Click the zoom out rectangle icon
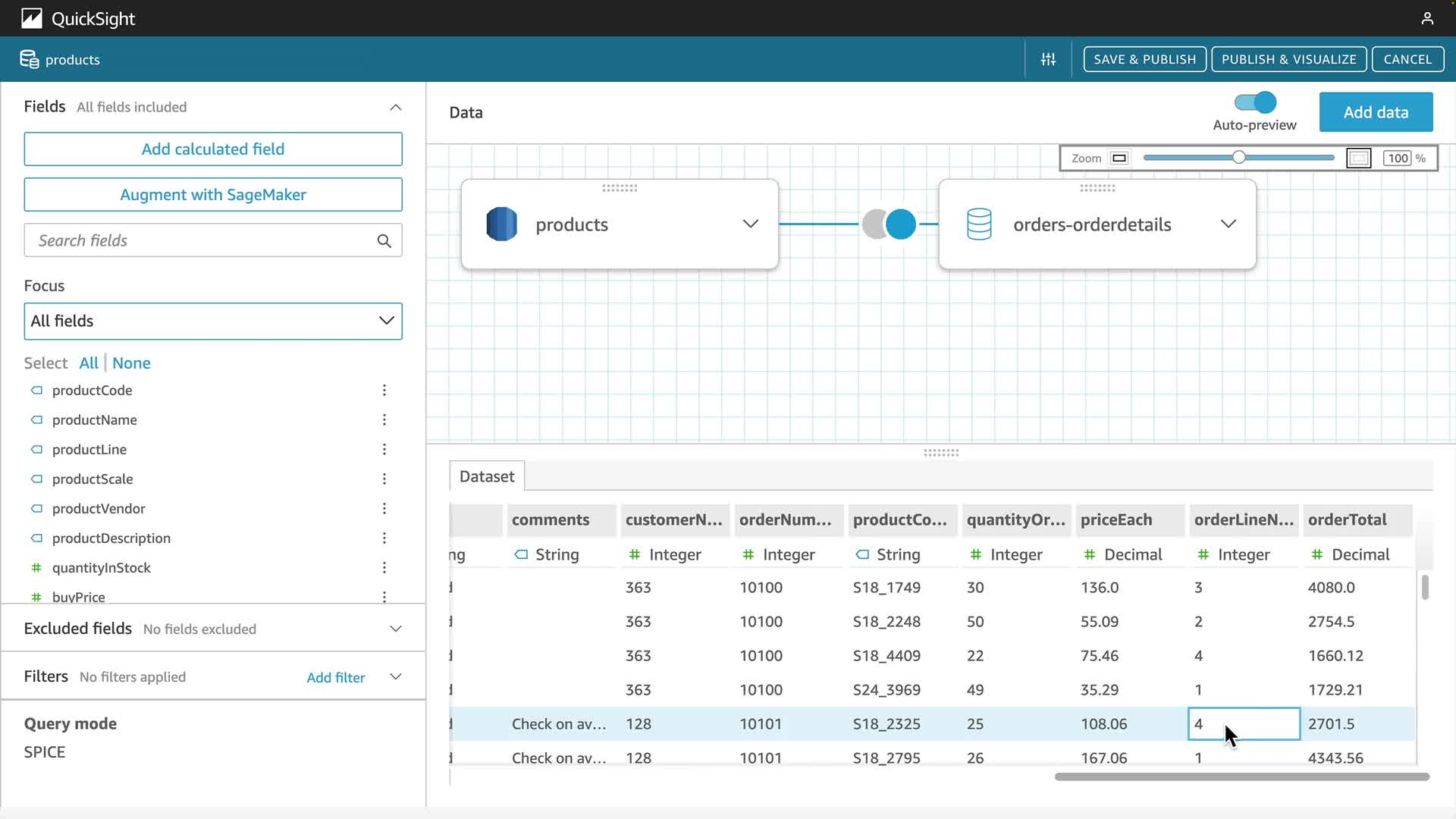1456x819 pixels. point(1119,158)
